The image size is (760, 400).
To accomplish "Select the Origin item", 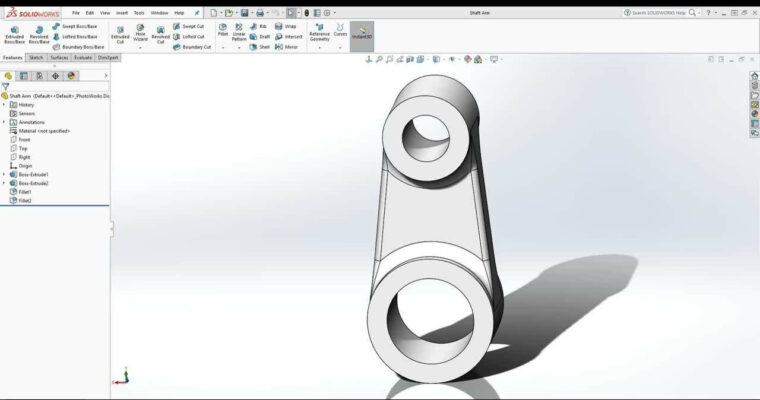I will click(x=21, y=166).
